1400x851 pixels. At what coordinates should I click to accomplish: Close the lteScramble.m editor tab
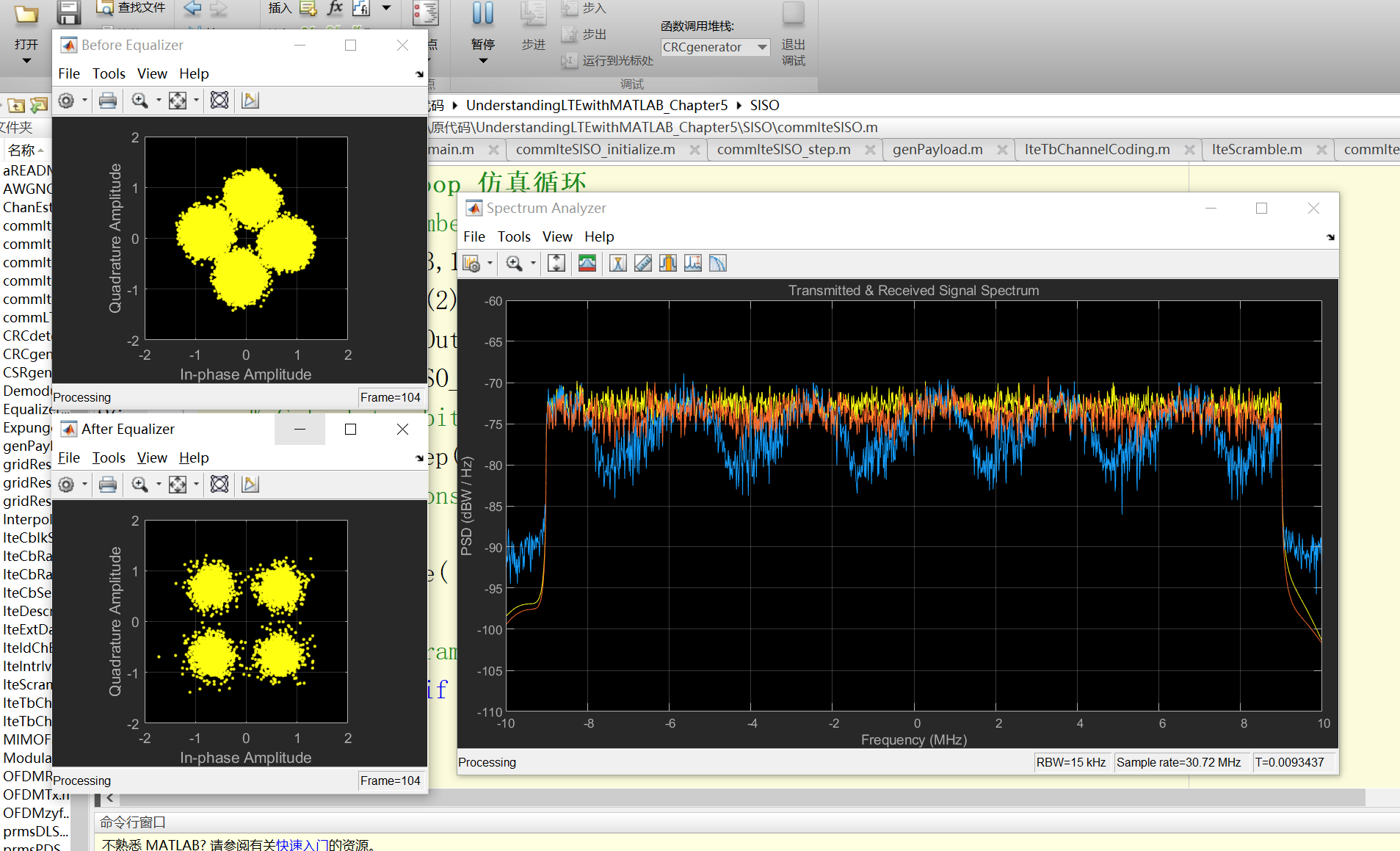click(1321, 150)
